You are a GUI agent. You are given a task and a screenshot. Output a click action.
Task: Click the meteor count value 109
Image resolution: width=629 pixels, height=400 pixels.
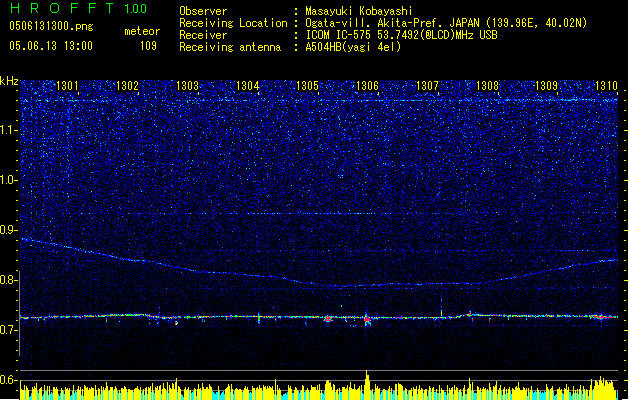coord(148,46)
